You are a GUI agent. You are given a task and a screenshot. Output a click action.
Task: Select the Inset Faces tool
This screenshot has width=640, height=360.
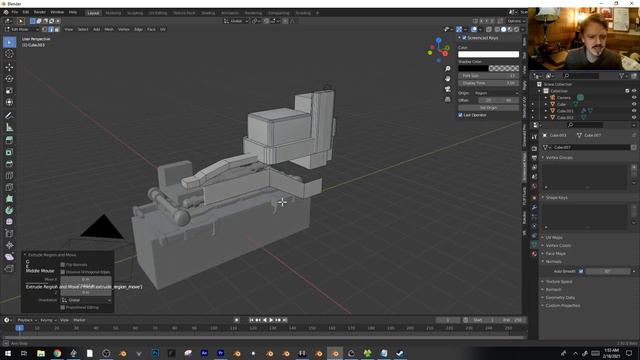click(9, 152)
